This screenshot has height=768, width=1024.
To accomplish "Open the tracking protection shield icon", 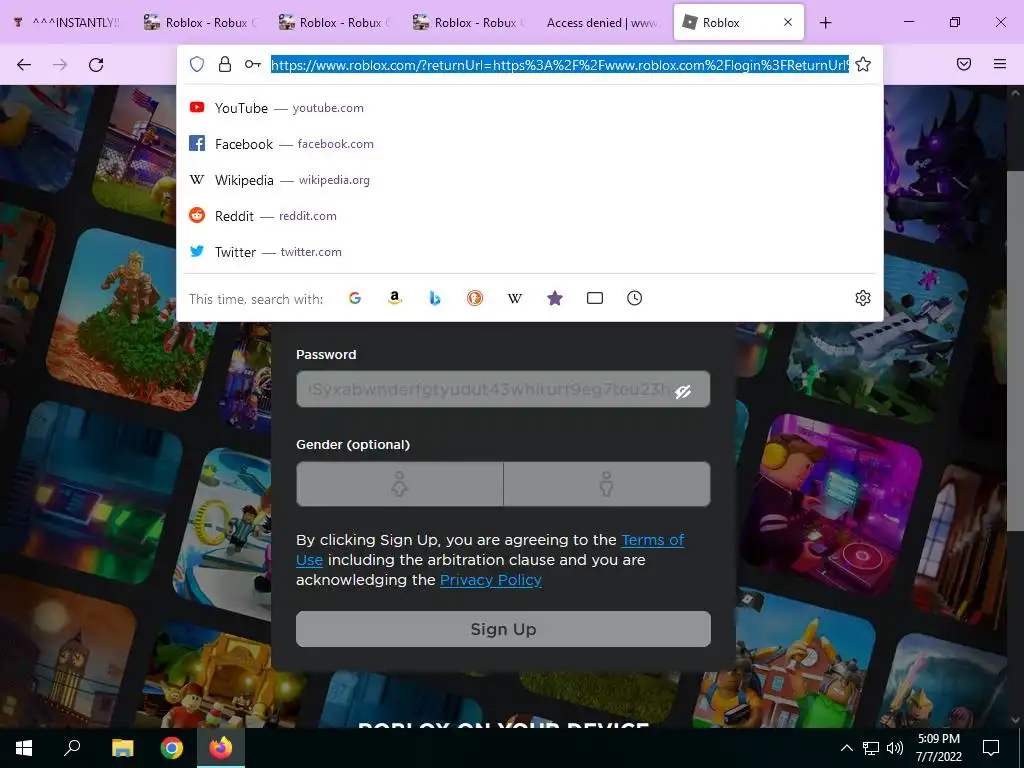I will click(x=197, y=64).
